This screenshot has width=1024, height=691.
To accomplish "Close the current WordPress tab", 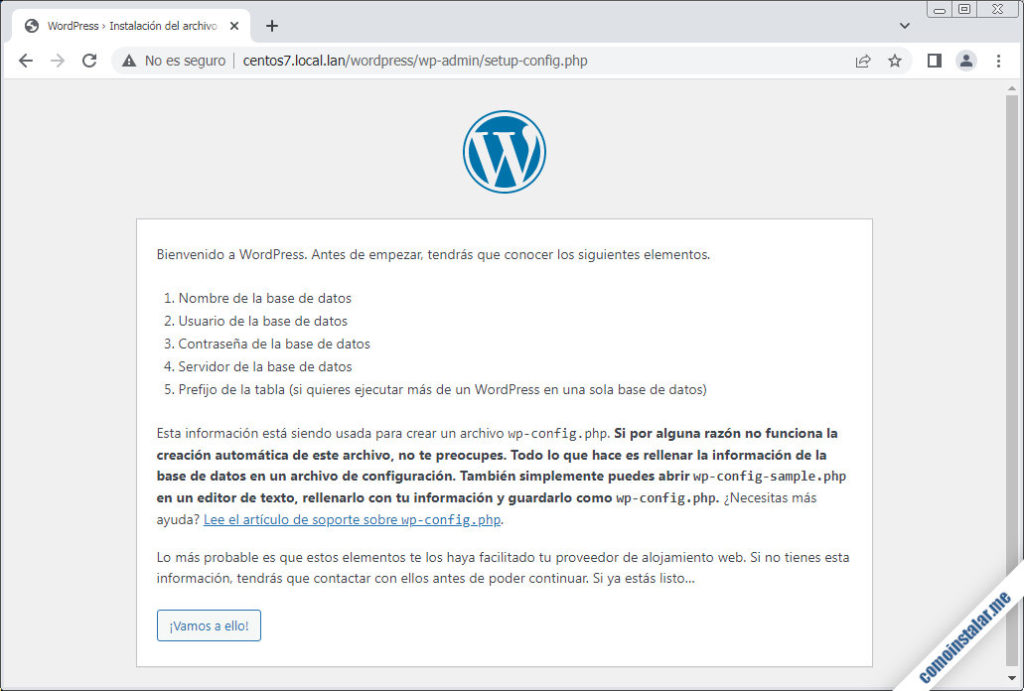I will click(x=235, y=25).
